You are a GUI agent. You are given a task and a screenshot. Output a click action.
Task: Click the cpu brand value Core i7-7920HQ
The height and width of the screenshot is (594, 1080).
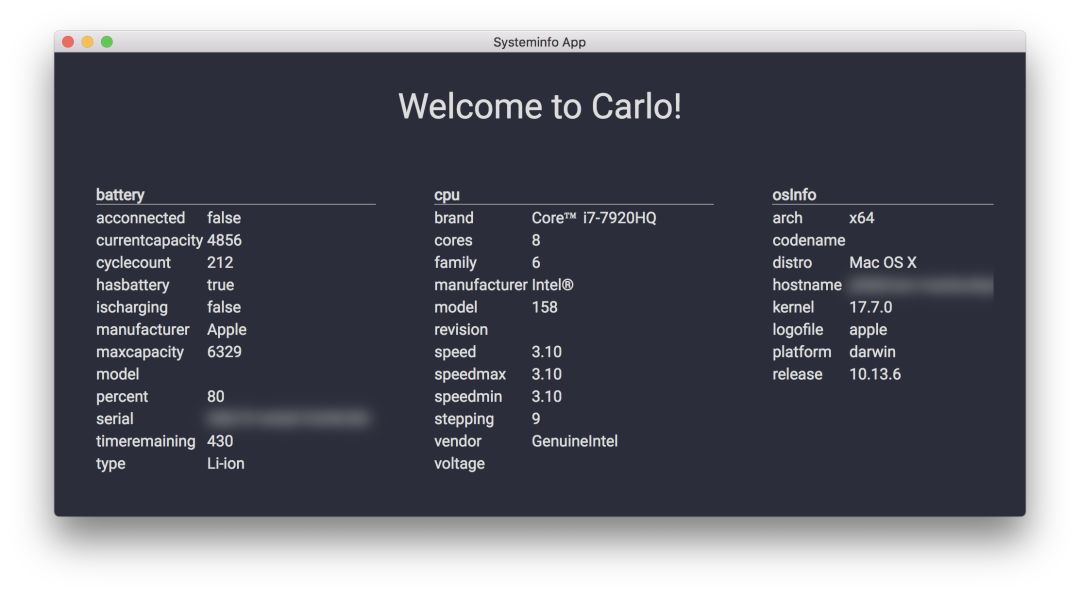594,218
